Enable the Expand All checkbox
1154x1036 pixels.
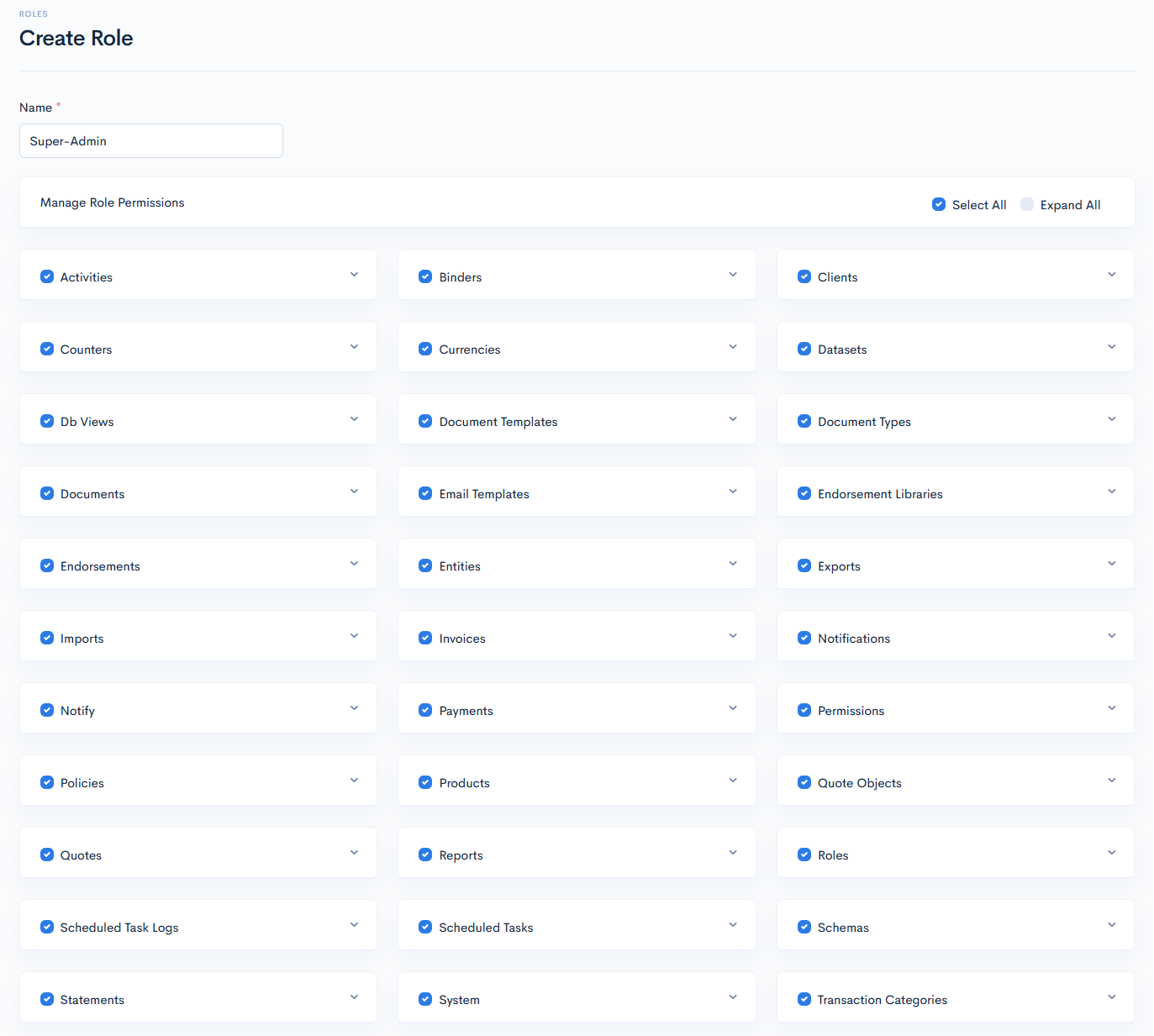(1027, 204)
